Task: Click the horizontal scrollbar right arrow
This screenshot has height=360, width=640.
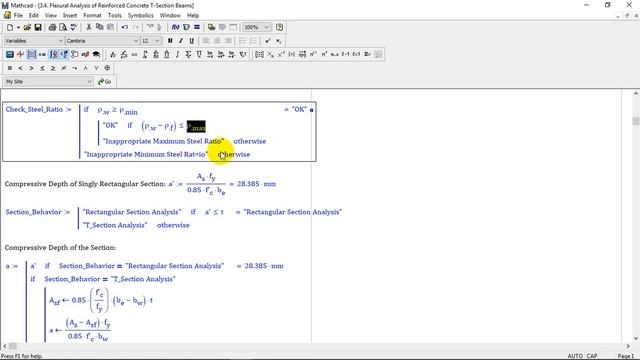Action: click(x=628, y=347)
